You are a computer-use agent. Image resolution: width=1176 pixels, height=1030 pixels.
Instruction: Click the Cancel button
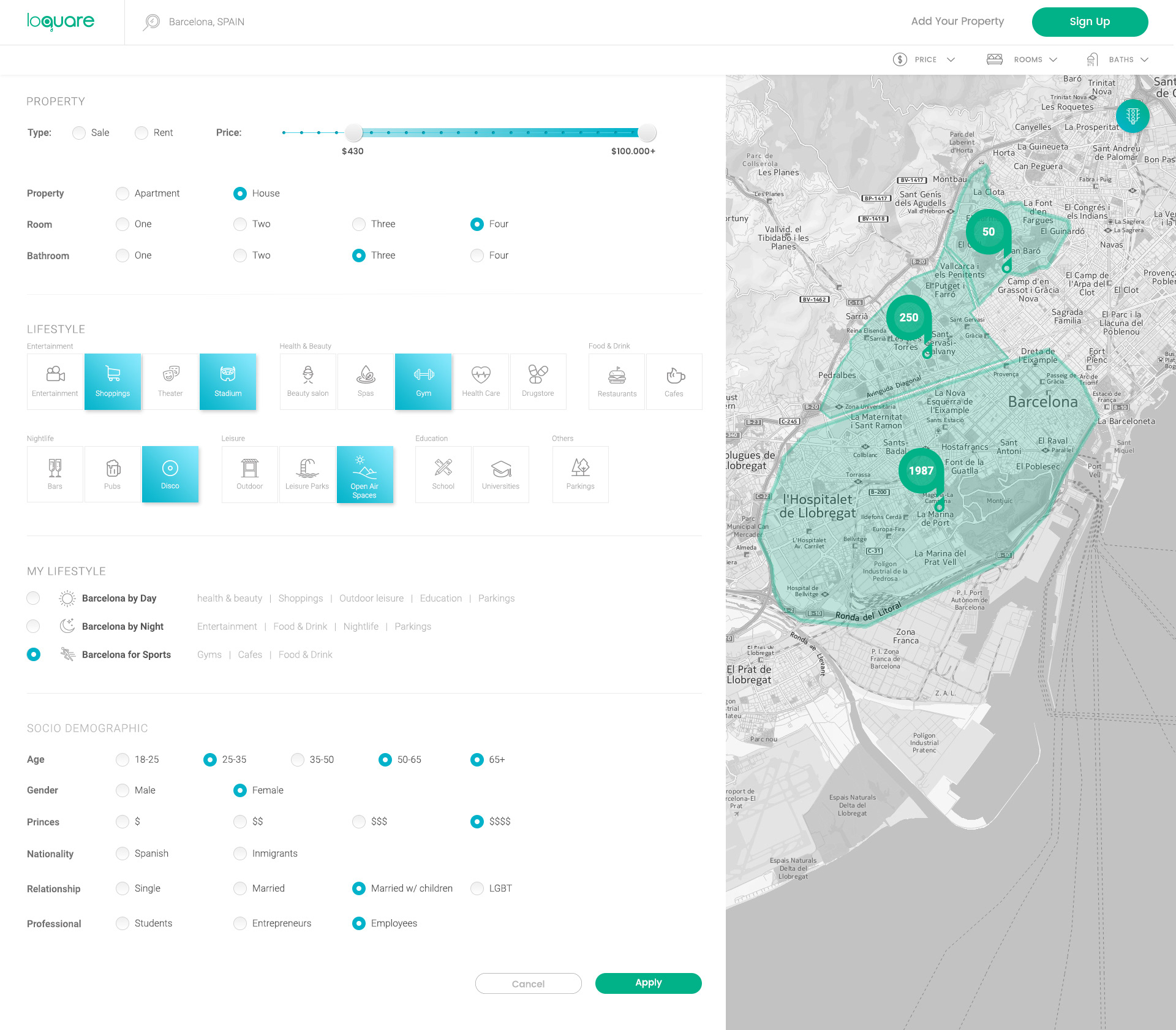(528, 983)
